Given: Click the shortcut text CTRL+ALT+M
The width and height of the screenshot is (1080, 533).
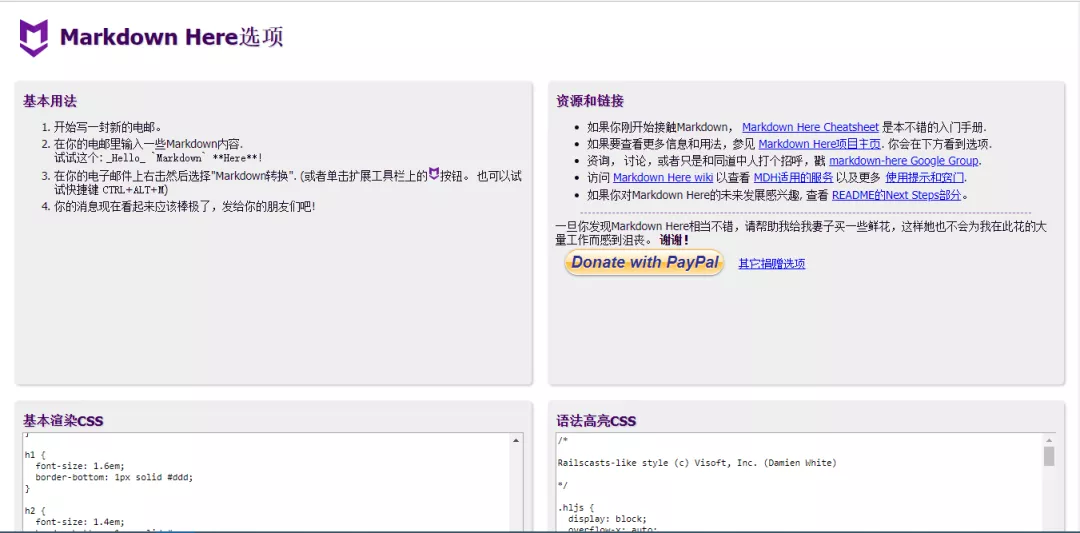Looking at the screenshot, I should click(135, 189).
